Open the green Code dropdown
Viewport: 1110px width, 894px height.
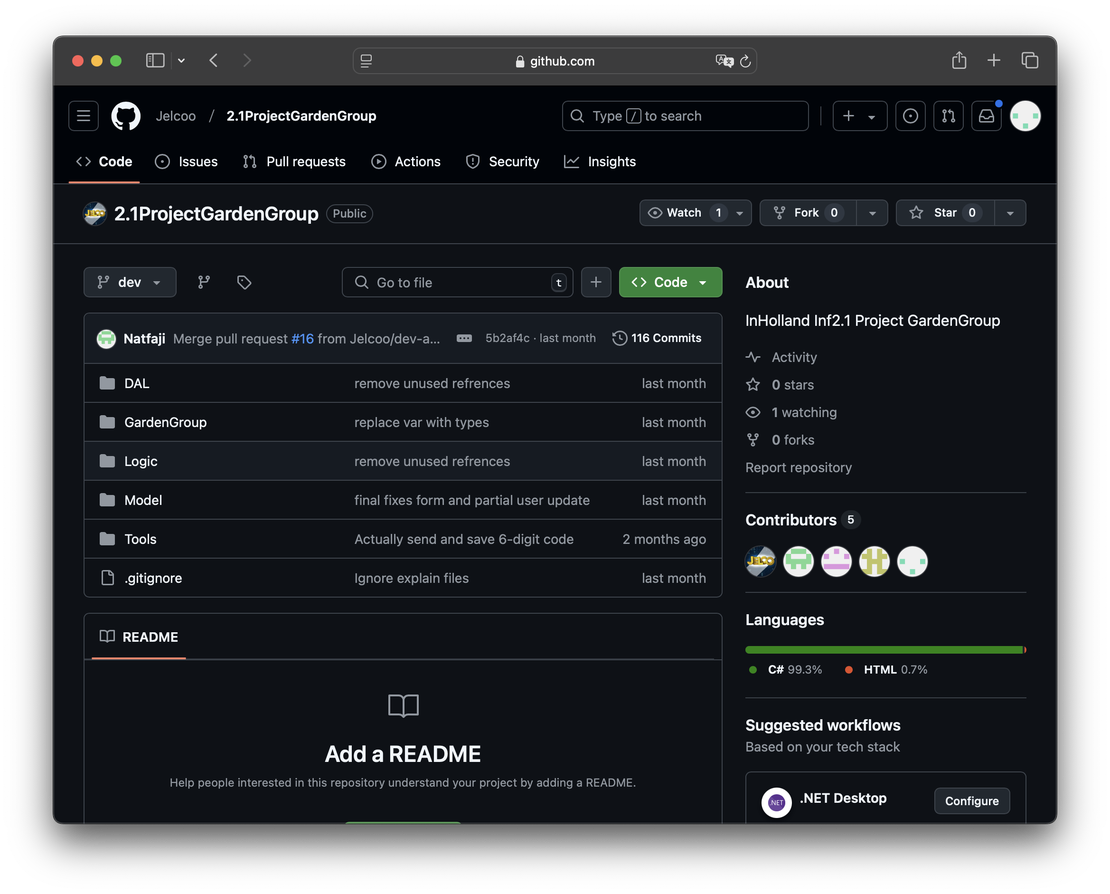tap(670, 282)
